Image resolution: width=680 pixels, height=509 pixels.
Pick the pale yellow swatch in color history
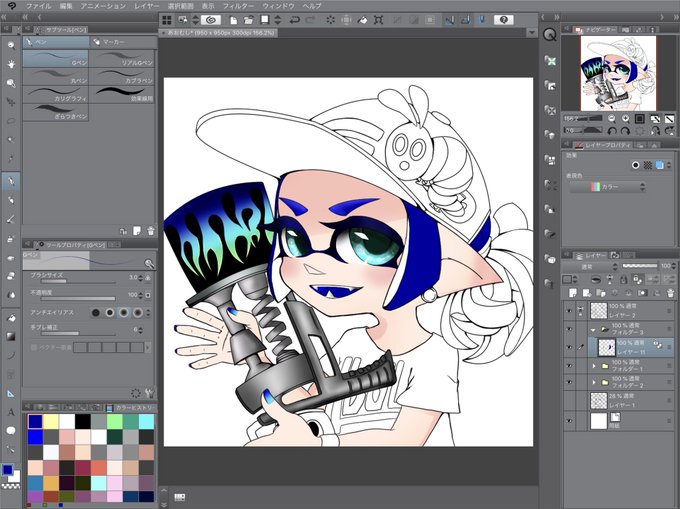[51, 421]
